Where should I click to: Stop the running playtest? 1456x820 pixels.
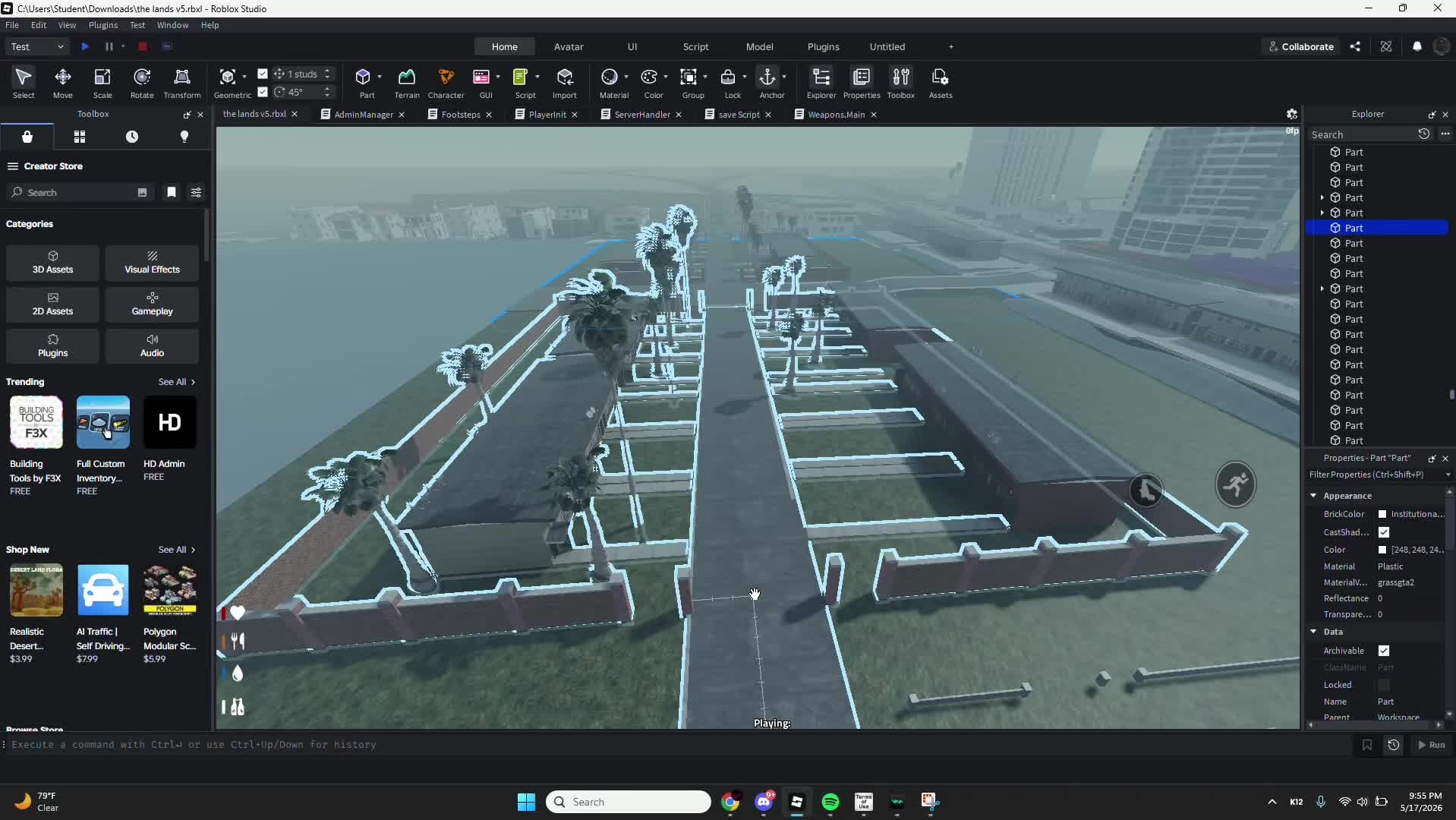click(142, 46)
